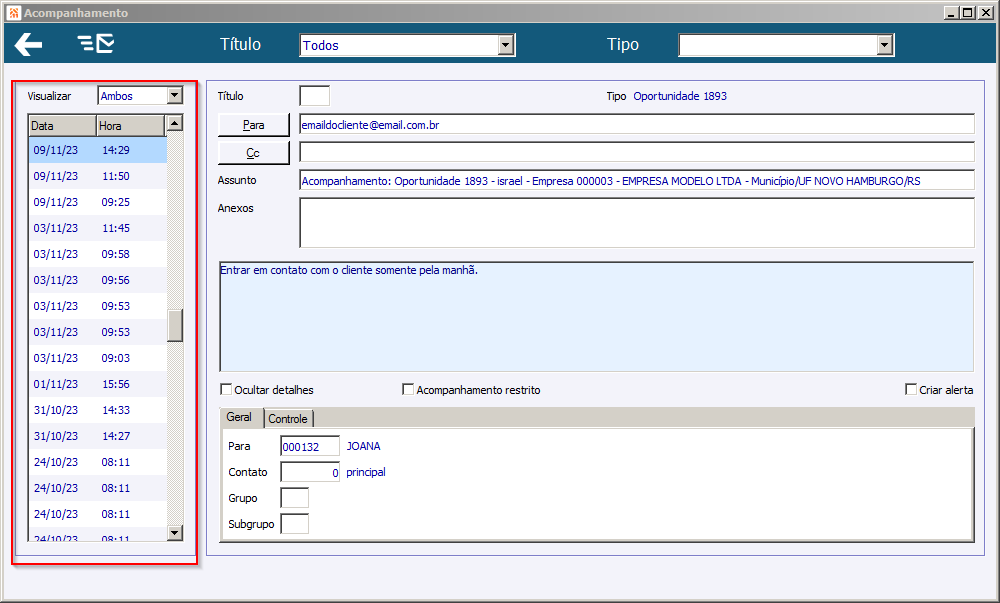Viewport: 1000px width, 603px height.
Task: Click the list scrollbar down arrow
Action: pyautogui.click(x=175, y=533)
